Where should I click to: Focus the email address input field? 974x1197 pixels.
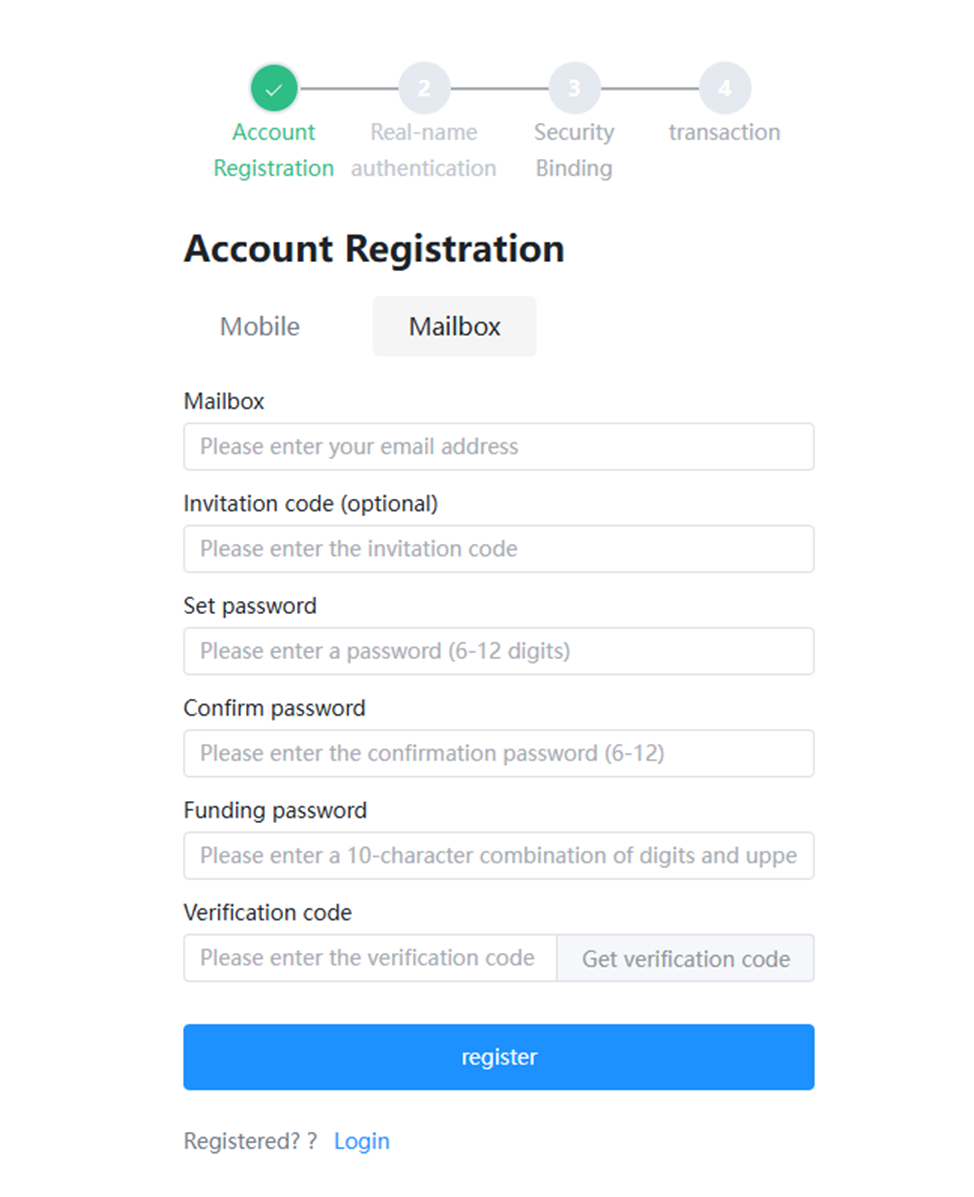click(x=498, y=447)
